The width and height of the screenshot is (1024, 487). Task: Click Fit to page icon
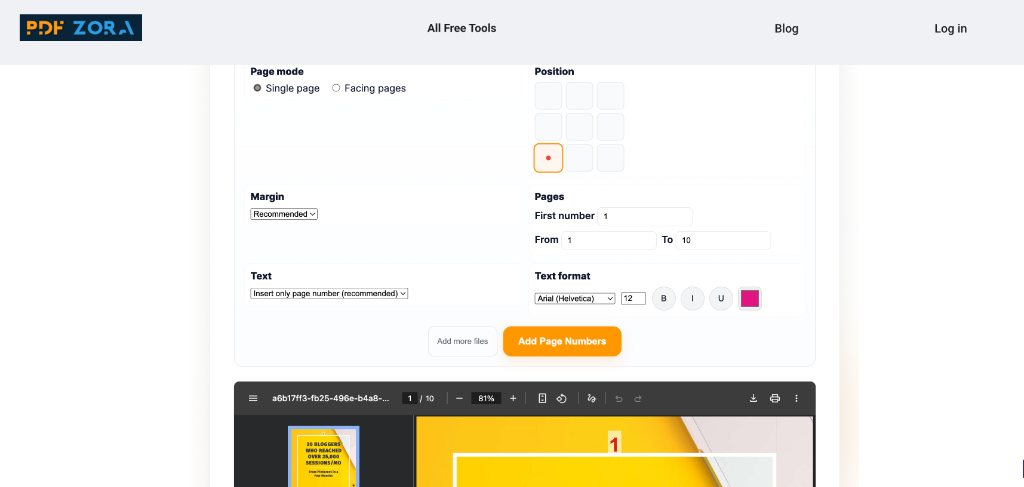(542, 398)
